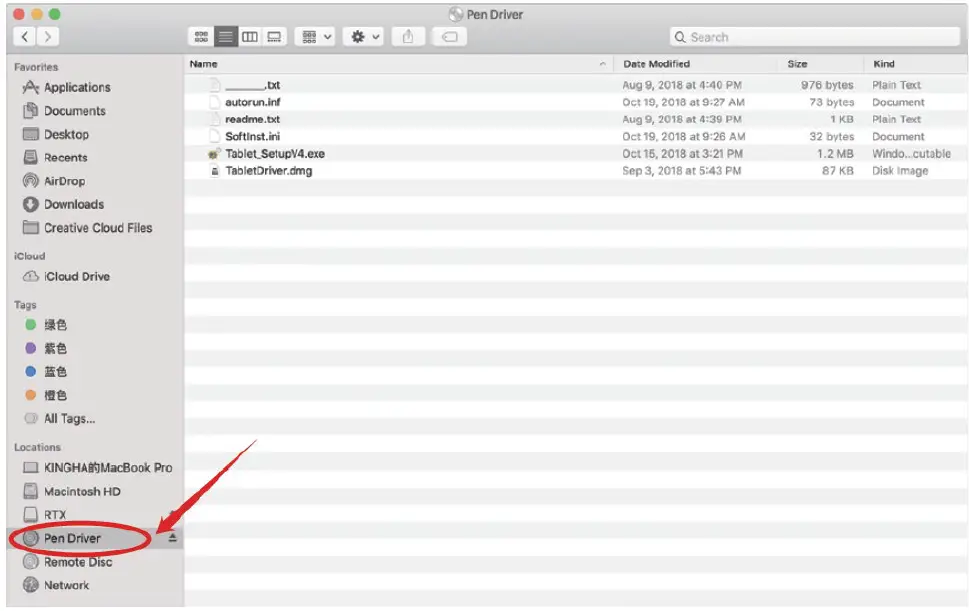This screenshot has height=611, width=969.
Task: Open iCloud Drive in the sidebar
Action: [76, 276]
